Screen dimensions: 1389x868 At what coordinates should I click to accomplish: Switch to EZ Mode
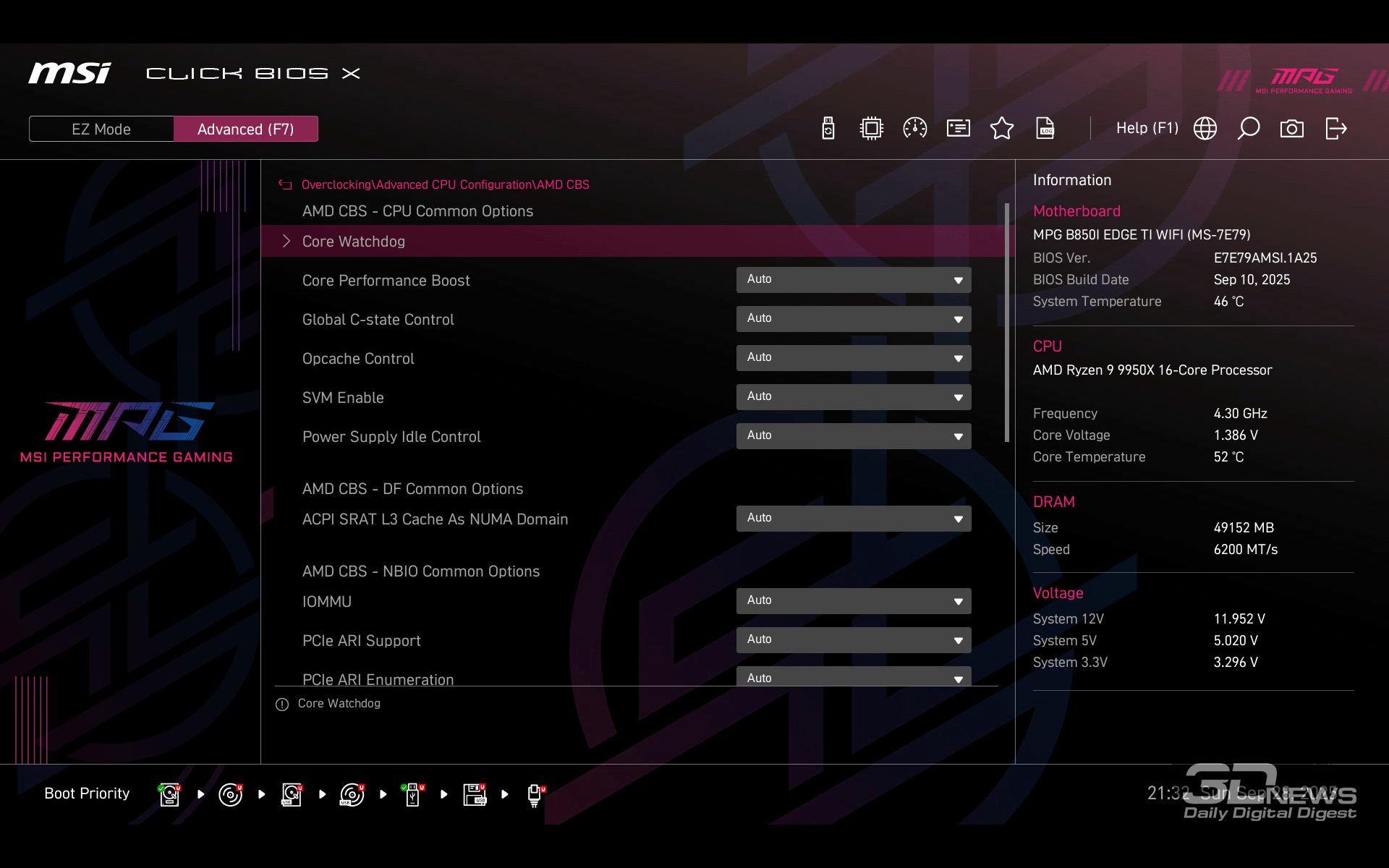pyautogui.click(x=101, y=129)
